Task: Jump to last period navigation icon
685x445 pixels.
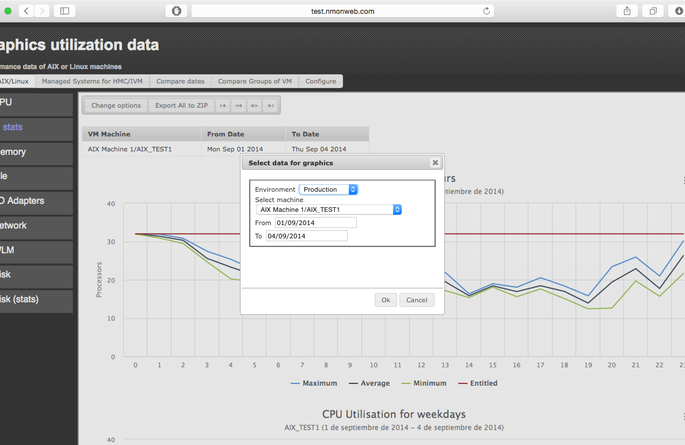Action: pyautogui.click(x=270, y=105)
